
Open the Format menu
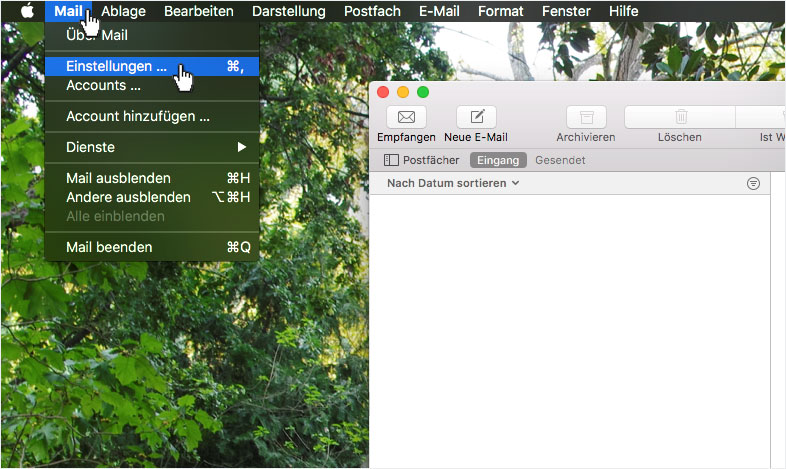[x=501, y=11]
